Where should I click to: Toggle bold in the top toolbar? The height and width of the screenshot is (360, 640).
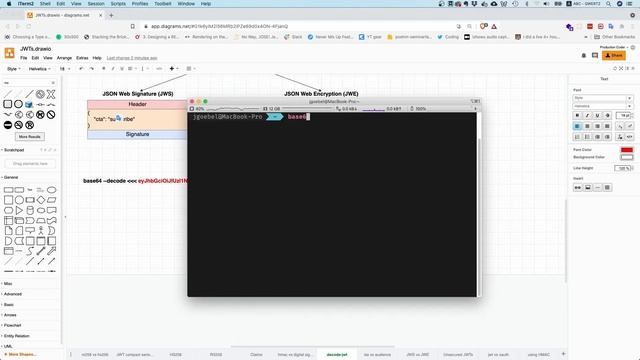click(x=104, y=69)
